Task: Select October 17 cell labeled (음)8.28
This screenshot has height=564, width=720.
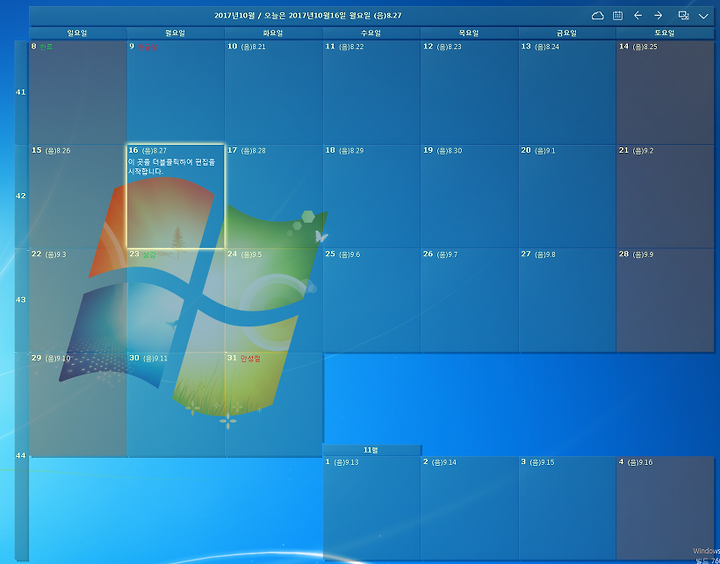Action: (273, 197)
